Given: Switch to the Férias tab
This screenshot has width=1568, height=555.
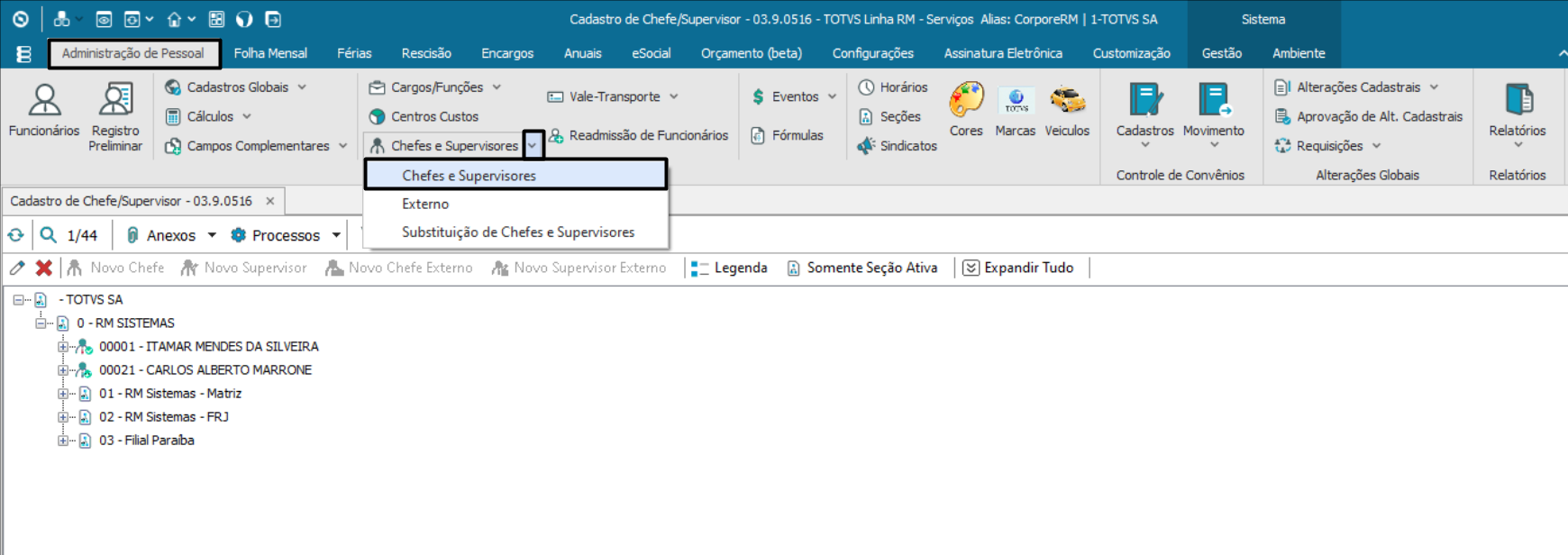Looking at the screenshot, I should [x=354, y=53].
